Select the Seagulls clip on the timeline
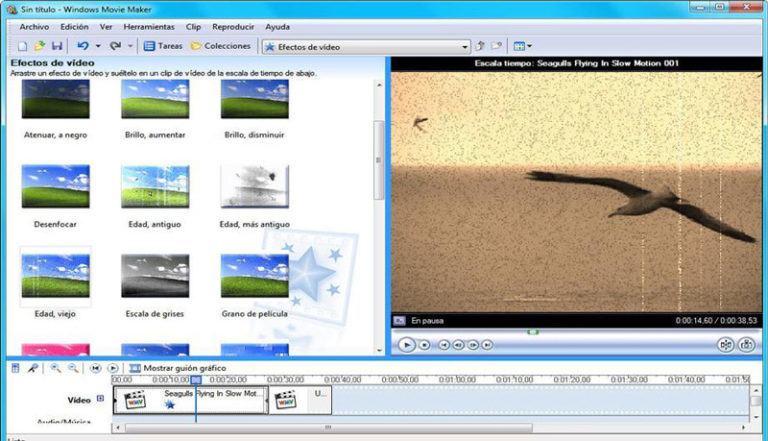Screen dimensions: 768x441 [191, 399]
